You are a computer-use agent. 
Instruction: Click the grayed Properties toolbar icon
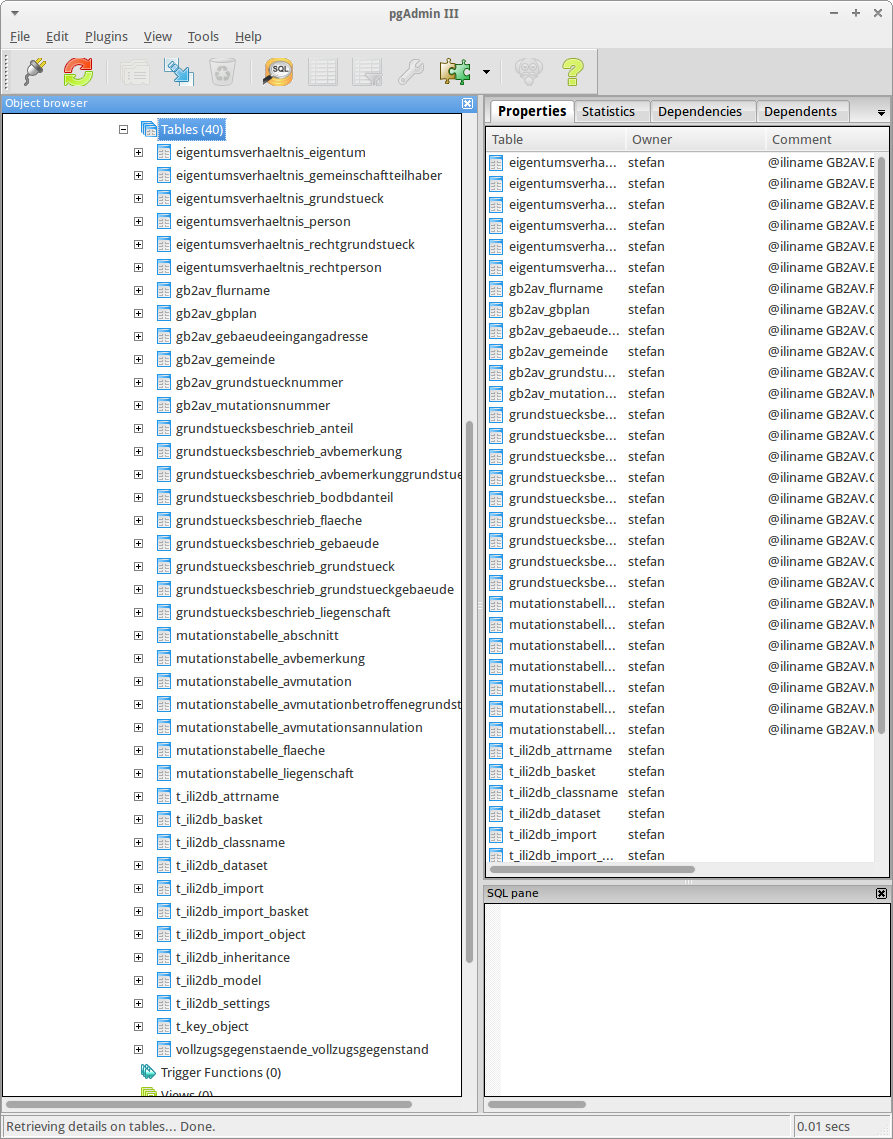pyautogui.click(x=135, y=71)
